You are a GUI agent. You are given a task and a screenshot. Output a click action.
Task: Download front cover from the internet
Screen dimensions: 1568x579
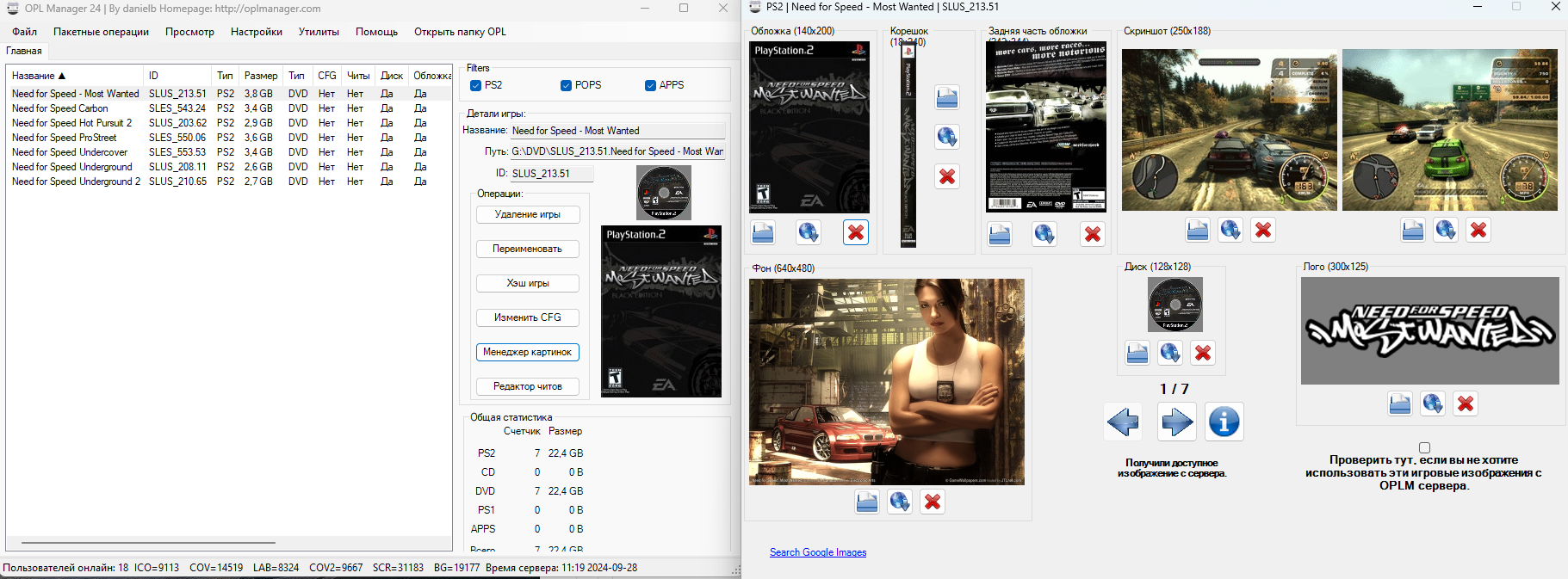(809, 232)
